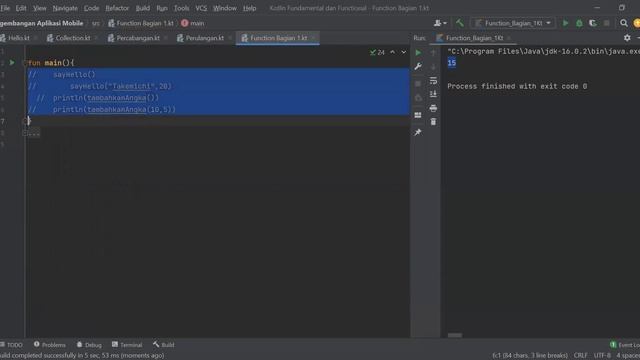
Task: Open the Refactor menu
Action: point(117,8)
